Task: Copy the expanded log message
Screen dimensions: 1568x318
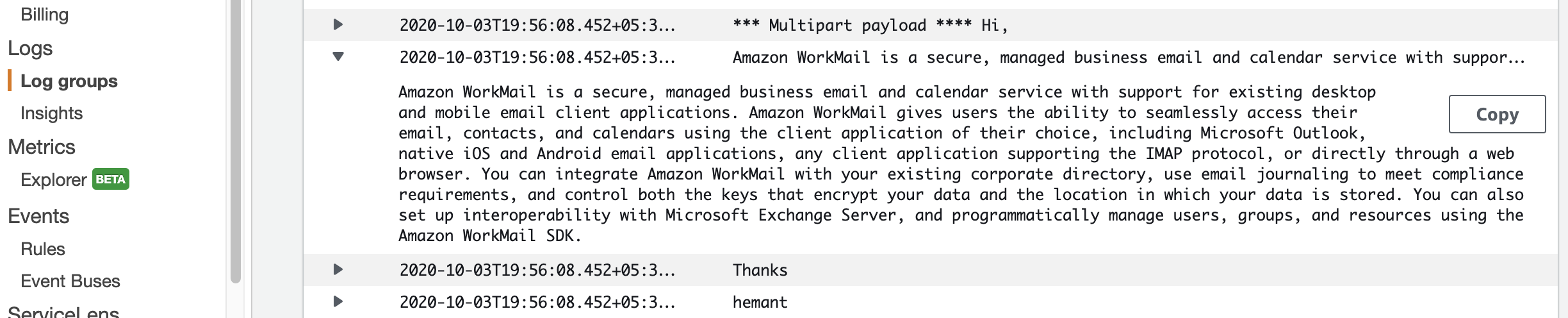Action: point(1497,114)
